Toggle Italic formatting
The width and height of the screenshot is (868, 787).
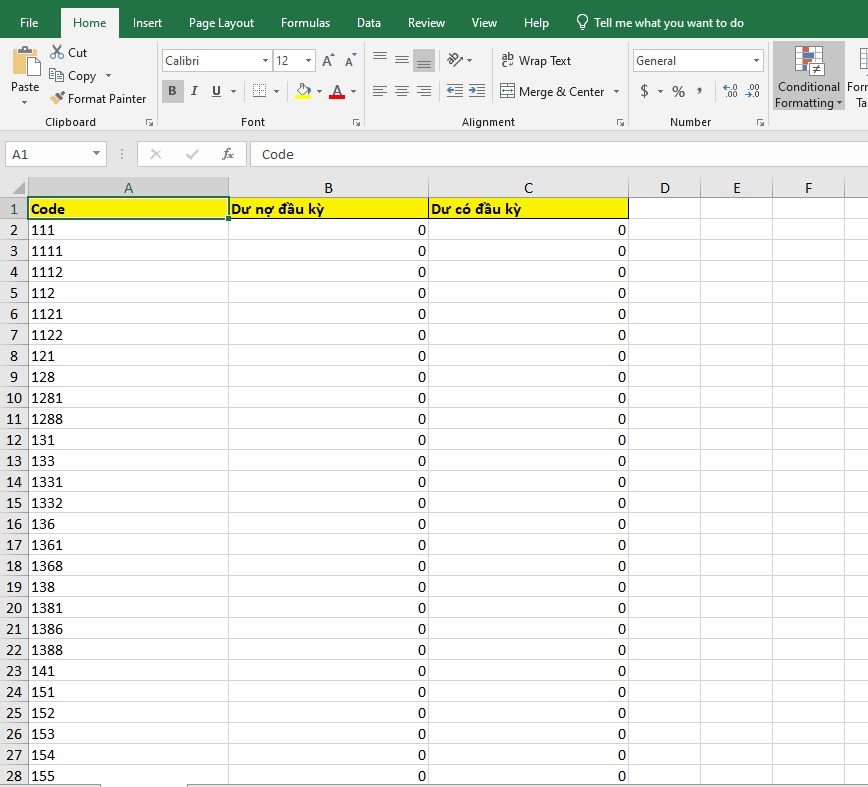coord(194,91)
